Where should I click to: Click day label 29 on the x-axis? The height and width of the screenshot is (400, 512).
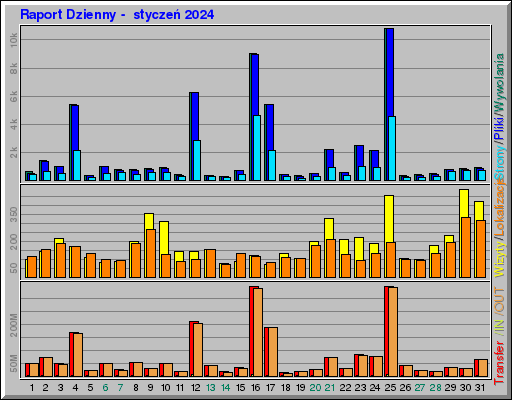[451, 388]
